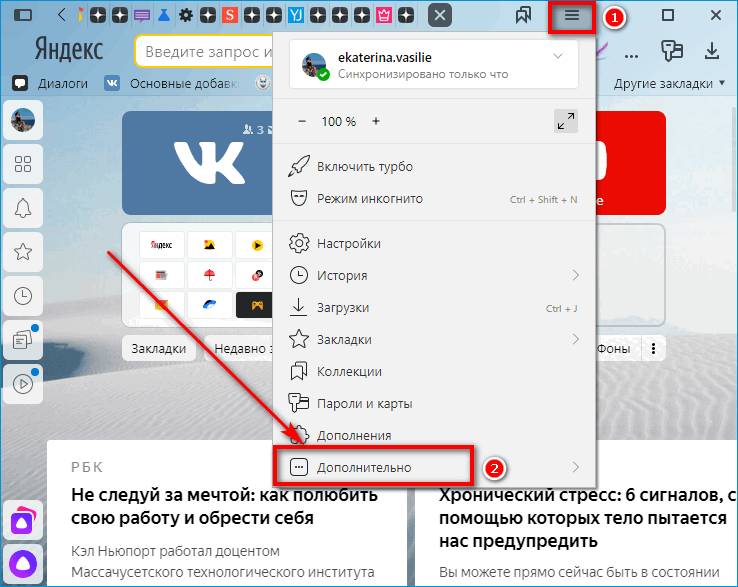The width and height of the screenshot is (738, 587).
Task: Expand the Другие закладки folder
Action: point(669,84)
